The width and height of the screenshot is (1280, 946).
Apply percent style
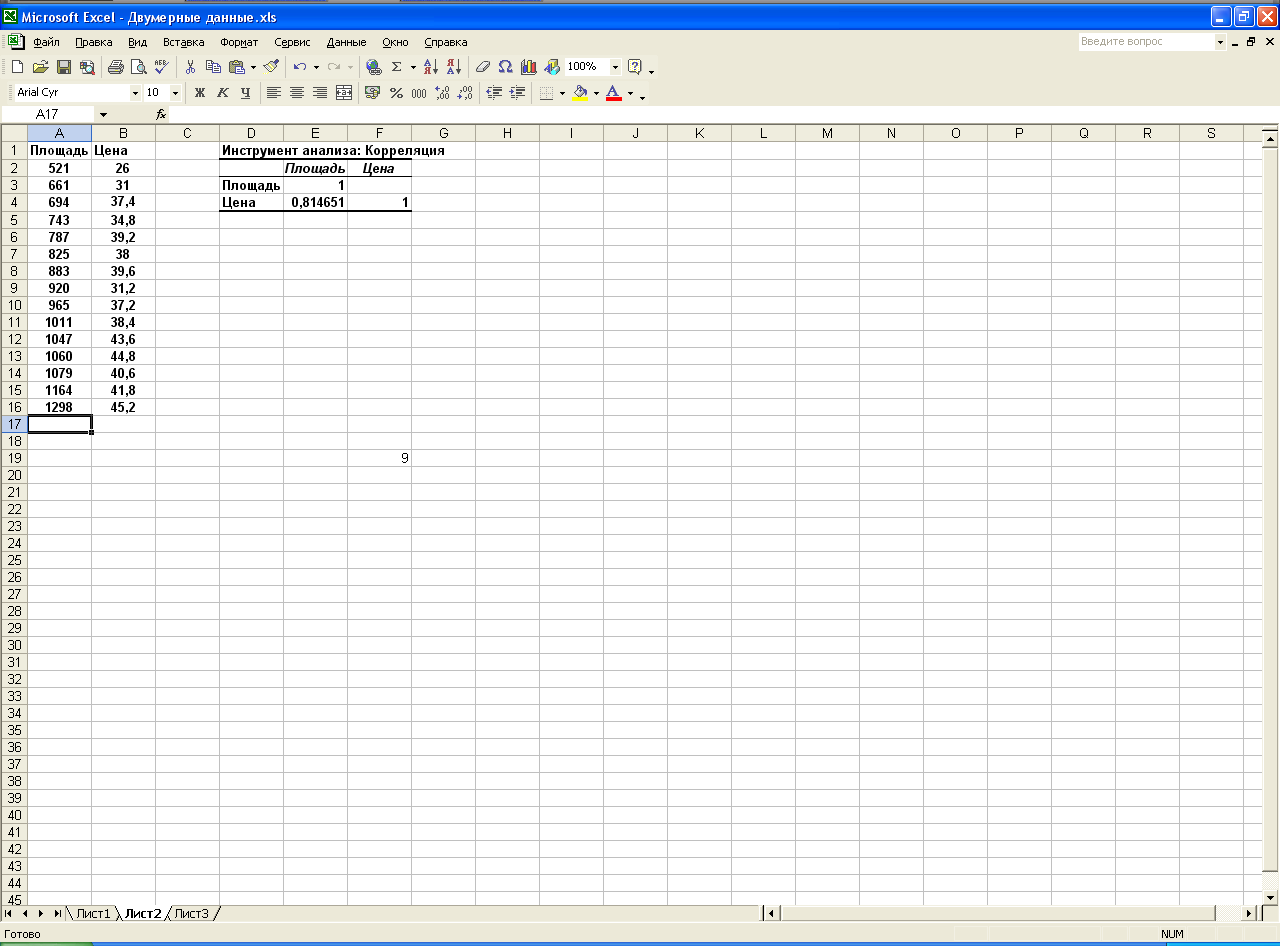(x=396, y=93)
